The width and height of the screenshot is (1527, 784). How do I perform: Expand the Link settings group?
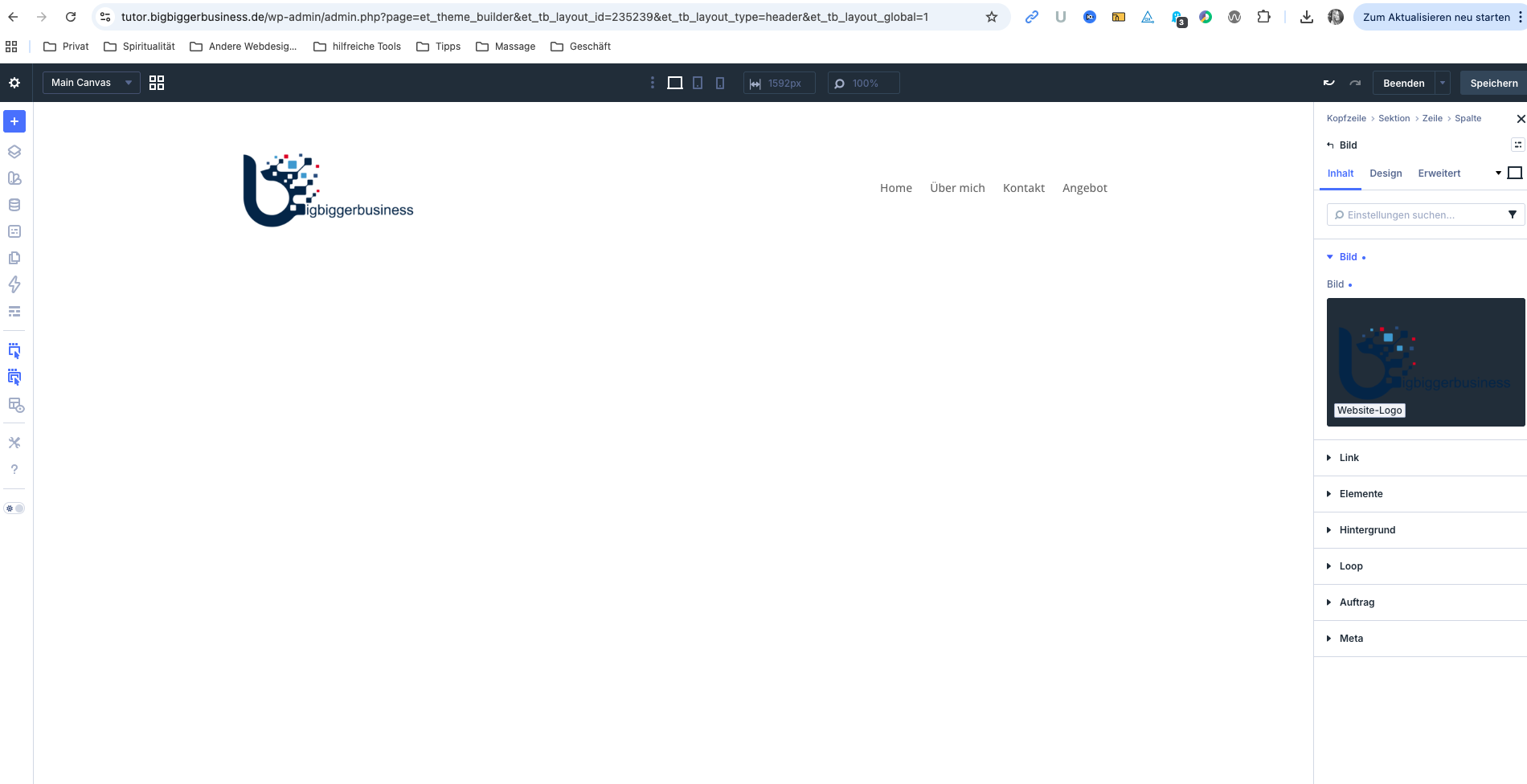pyautogui.click(x=1420, y=458)
